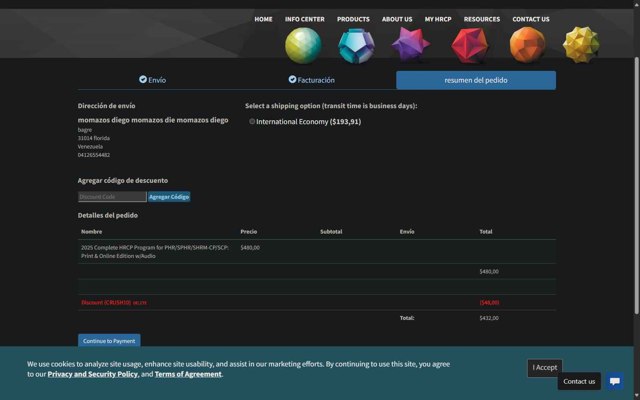Select International Economy shipping option
The width and height of the screenshot is (640, 400).
click(x=252, y=122)
